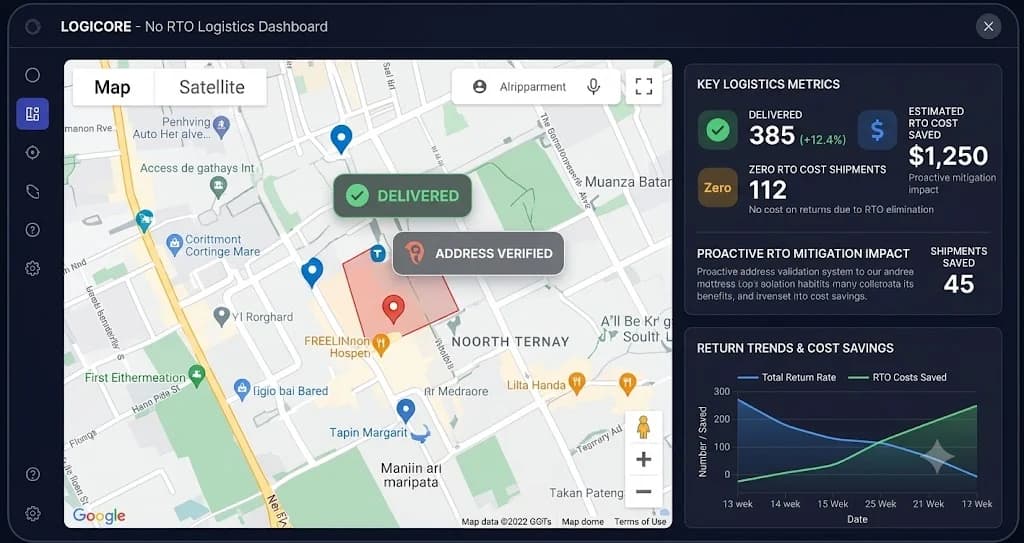The image size is (1024, 543).
Task: Click the 112 zero RTO shipments value
Action: pyautogui.click(x=767, y=191)
